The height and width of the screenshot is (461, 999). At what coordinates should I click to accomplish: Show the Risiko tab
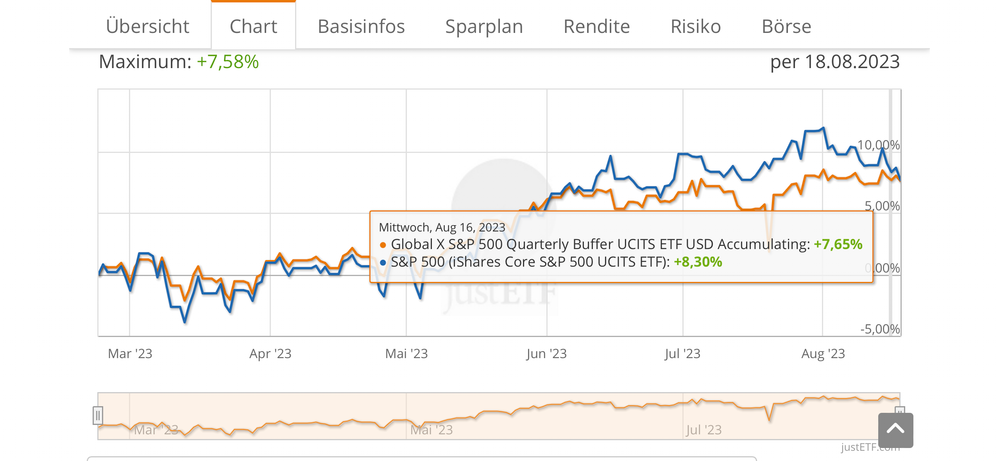tap(695, 26)
